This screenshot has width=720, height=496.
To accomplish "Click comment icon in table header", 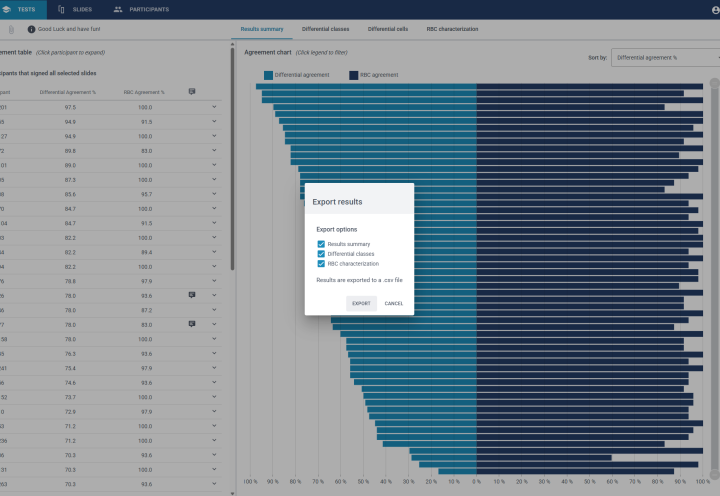I will (x=192, y=91).
